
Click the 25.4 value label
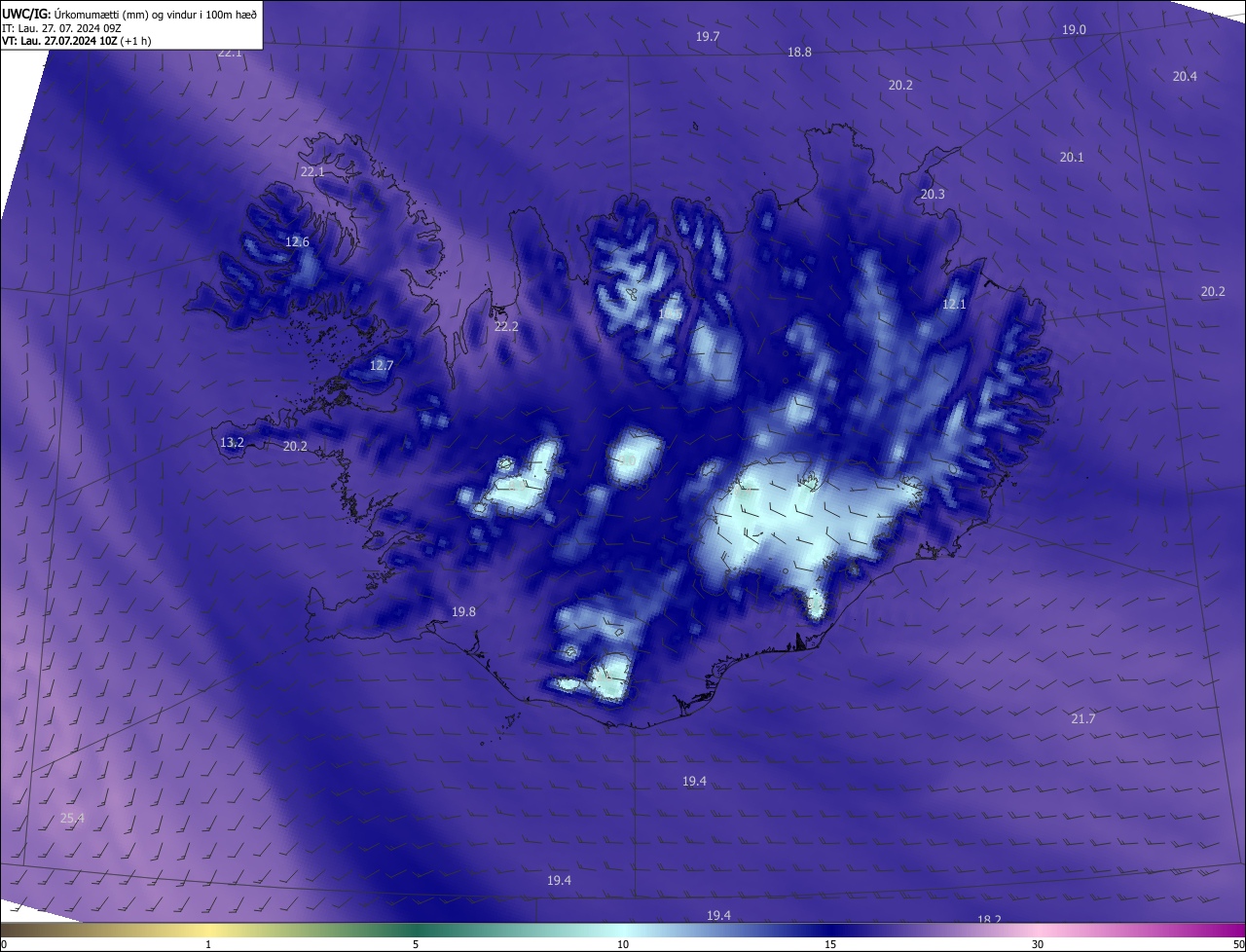[x=72, y=819]
